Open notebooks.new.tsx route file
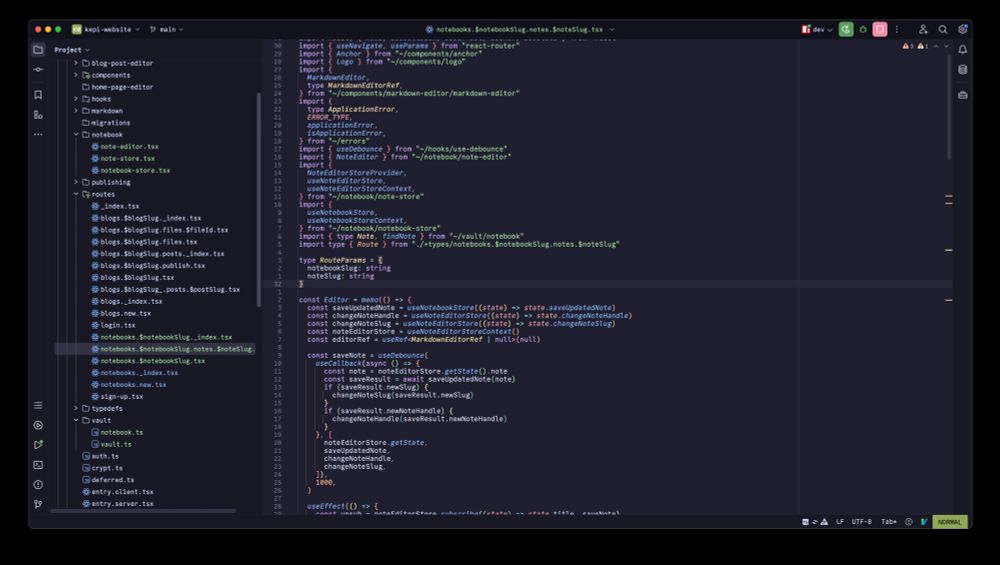Viewport: 1000px width, 565px height. 128,385
